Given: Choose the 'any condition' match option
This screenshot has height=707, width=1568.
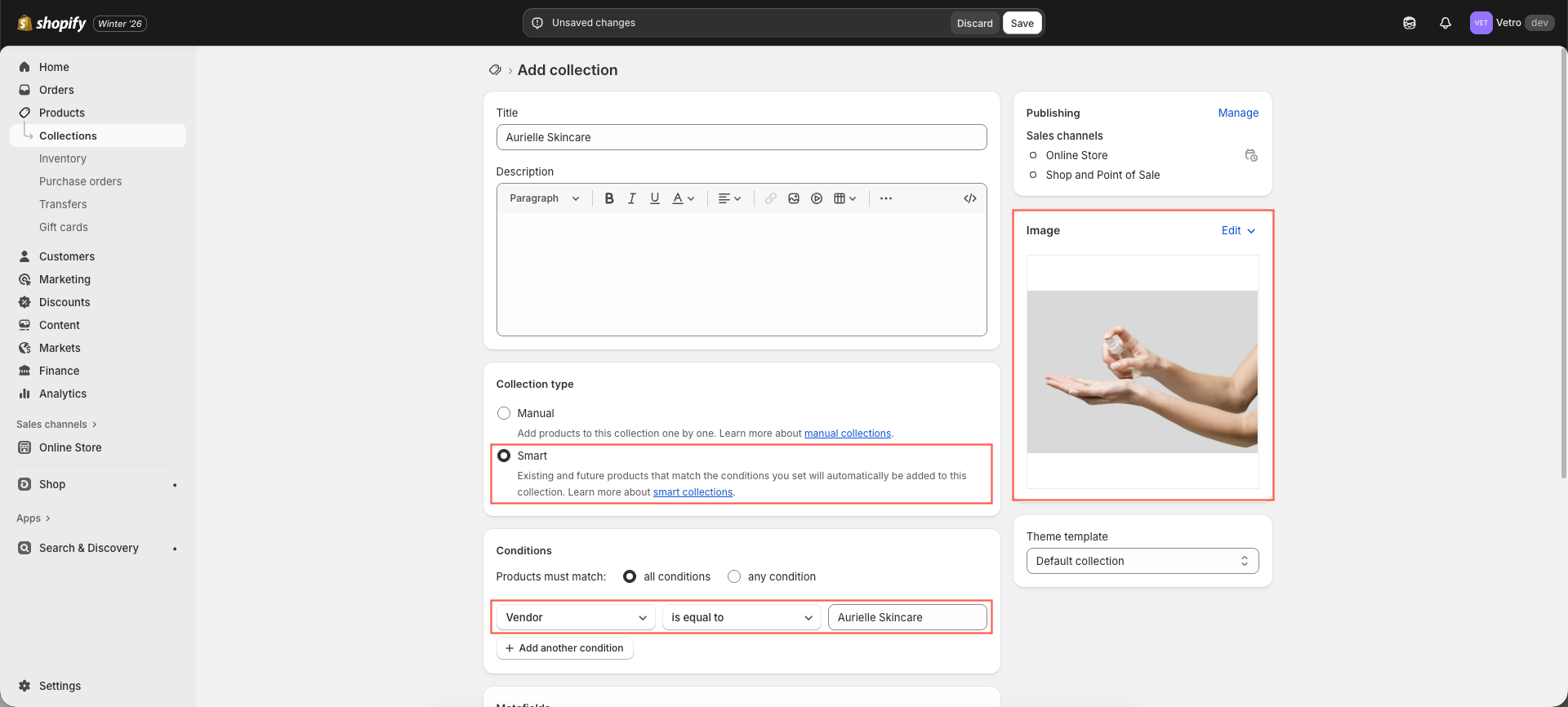Looking at the screenshot, I should pyautogui.click(x=734, y=576).
